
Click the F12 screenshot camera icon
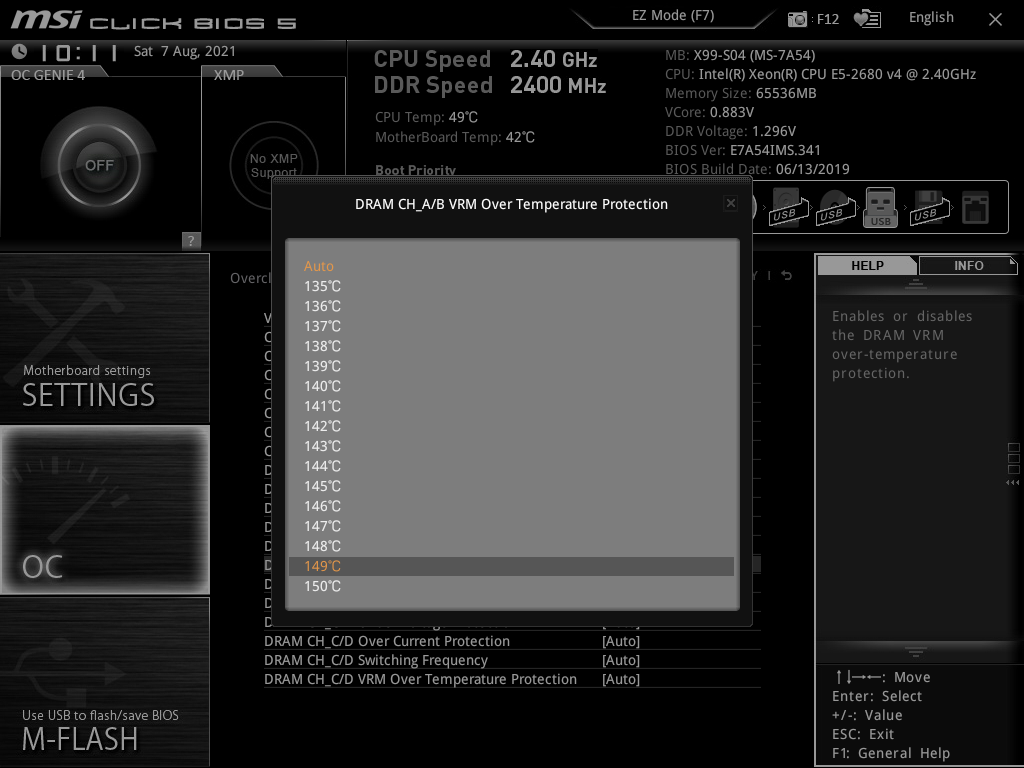pyautogui.click(x=797, y=19)
